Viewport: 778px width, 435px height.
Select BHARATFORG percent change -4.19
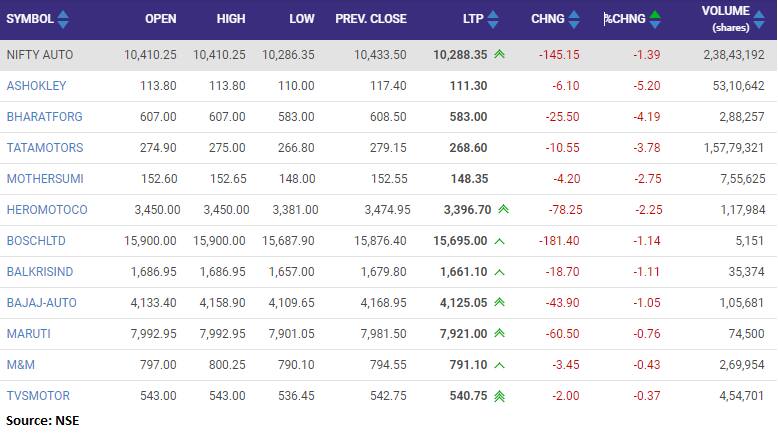647,117
